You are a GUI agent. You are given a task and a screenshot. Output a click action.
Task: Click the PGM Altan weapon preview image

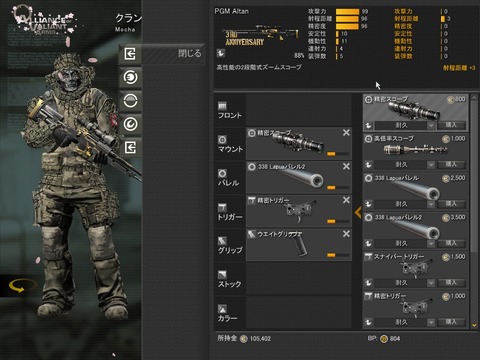(x=261, y=36)
